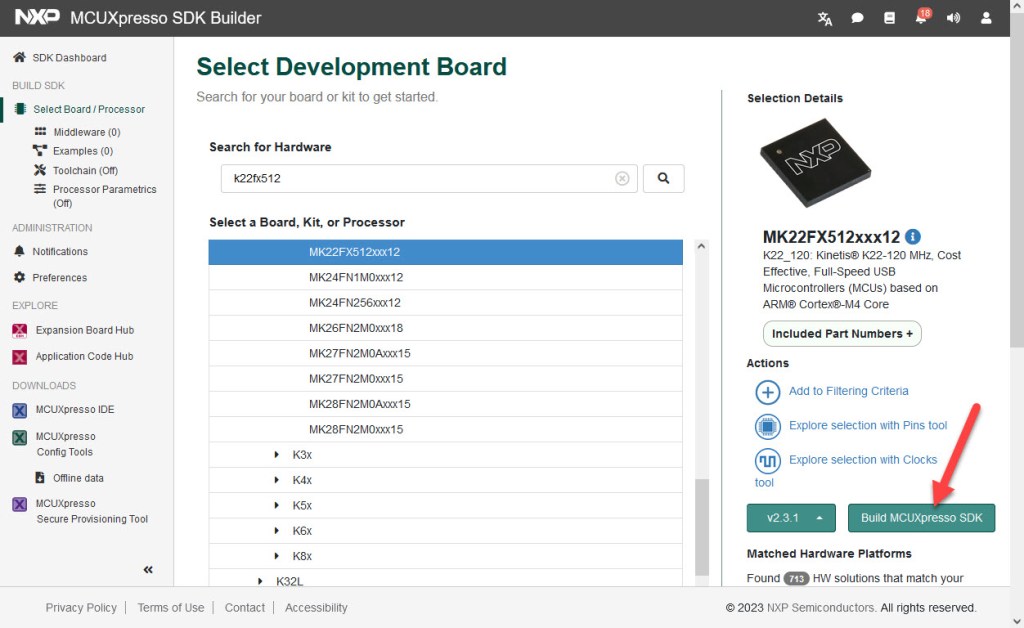
Task: Open SDK Dashboard in sidebar
Action: click(69, 58)
